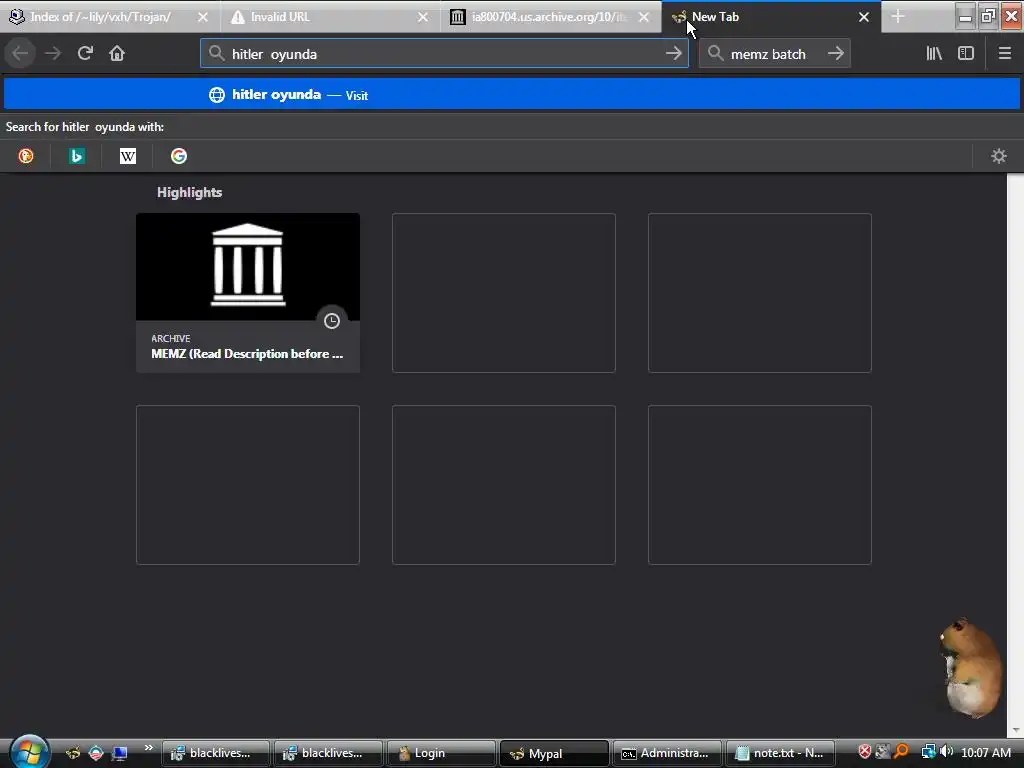Click the MEMZ (Read Description before ... title

pos(247,354)
